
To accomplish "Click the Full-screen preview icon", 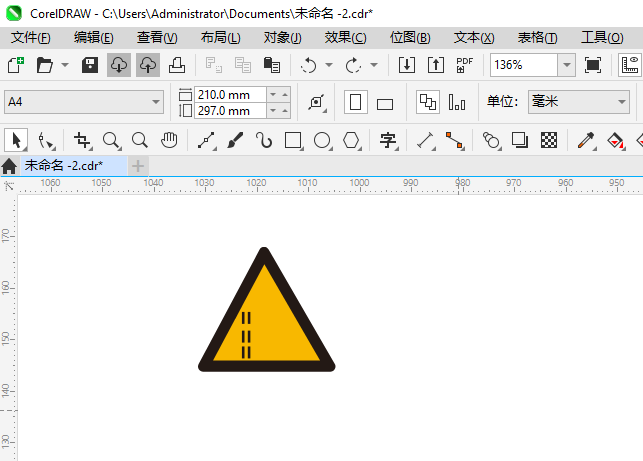I will point(593,65).
